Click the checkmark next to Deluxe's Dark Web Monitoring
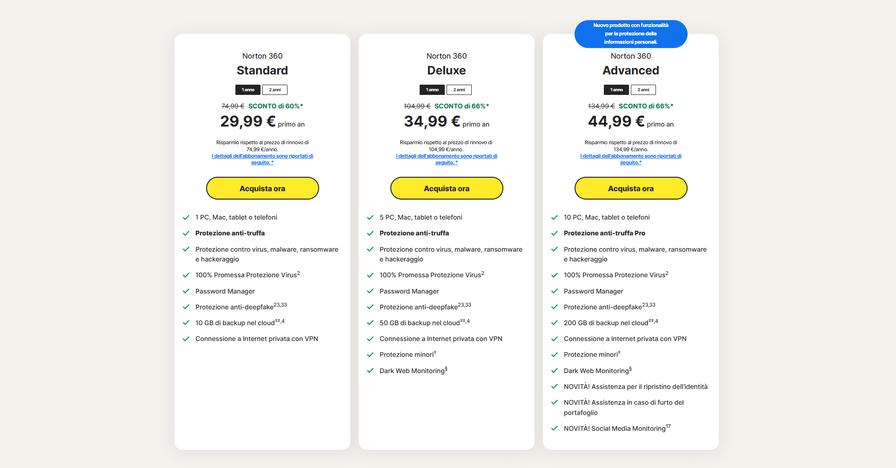Screen dimensions: 896x468 pos(370,371)
